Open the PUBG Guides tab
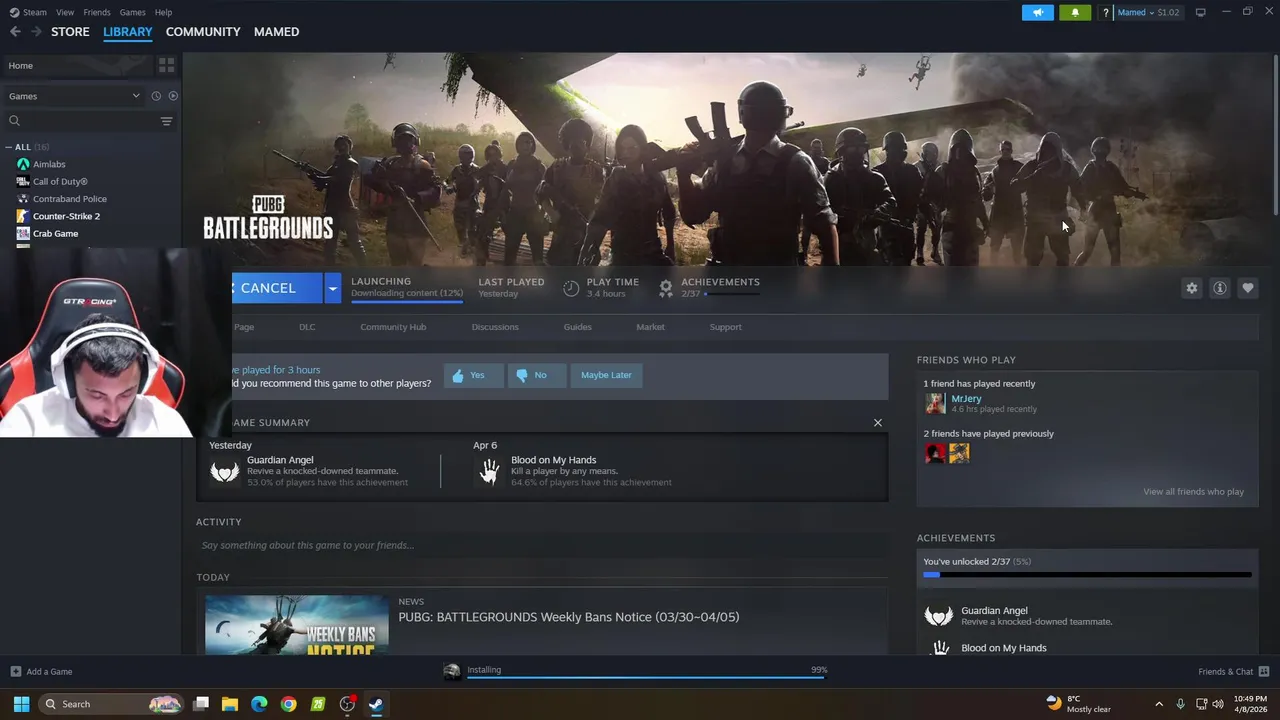Image resolution: width=1280 pixels, height=720 pixels. pos(577,327)
